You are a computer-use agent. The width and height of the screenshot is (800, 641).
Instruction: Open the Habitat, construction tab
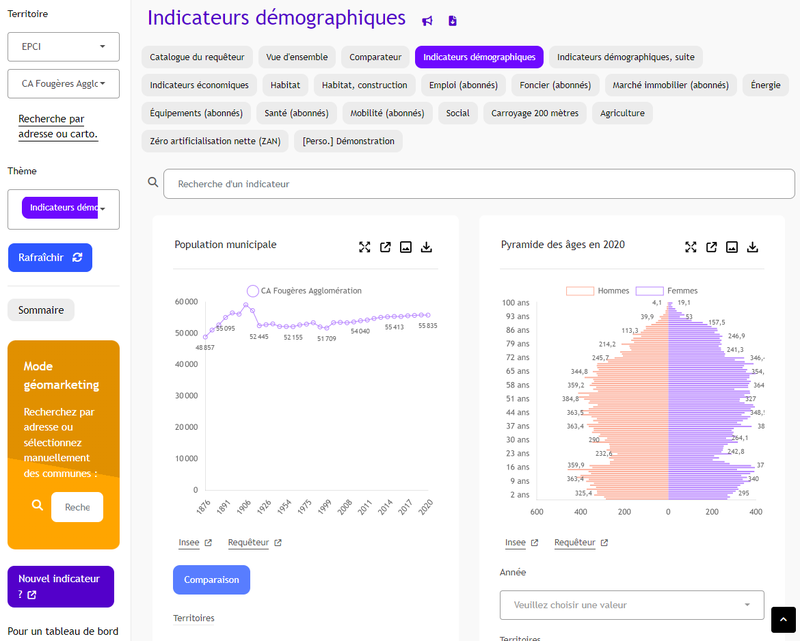pyautogui.click(x=365, y=85)
